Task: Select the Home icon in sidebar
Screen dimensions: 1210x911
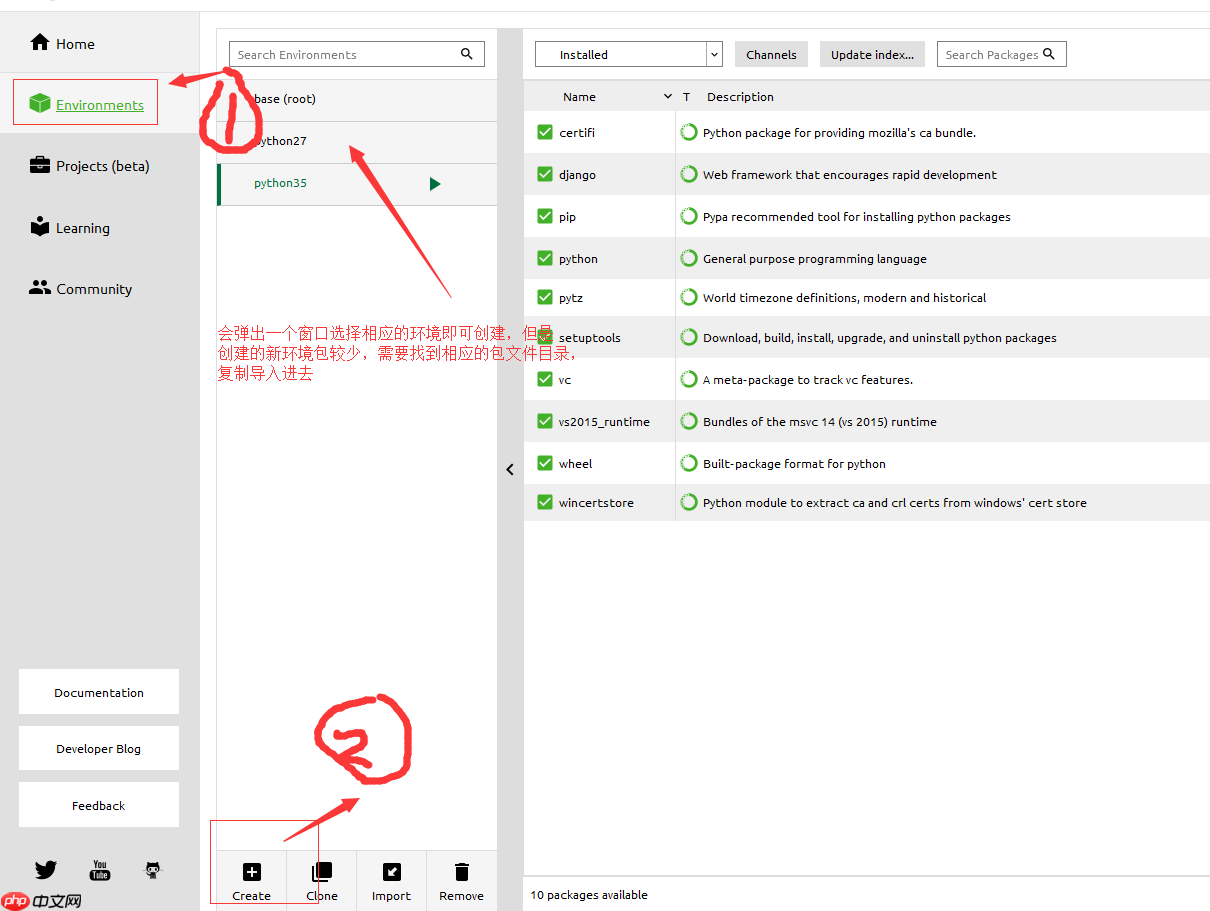Action: click(x=40, y=43)
